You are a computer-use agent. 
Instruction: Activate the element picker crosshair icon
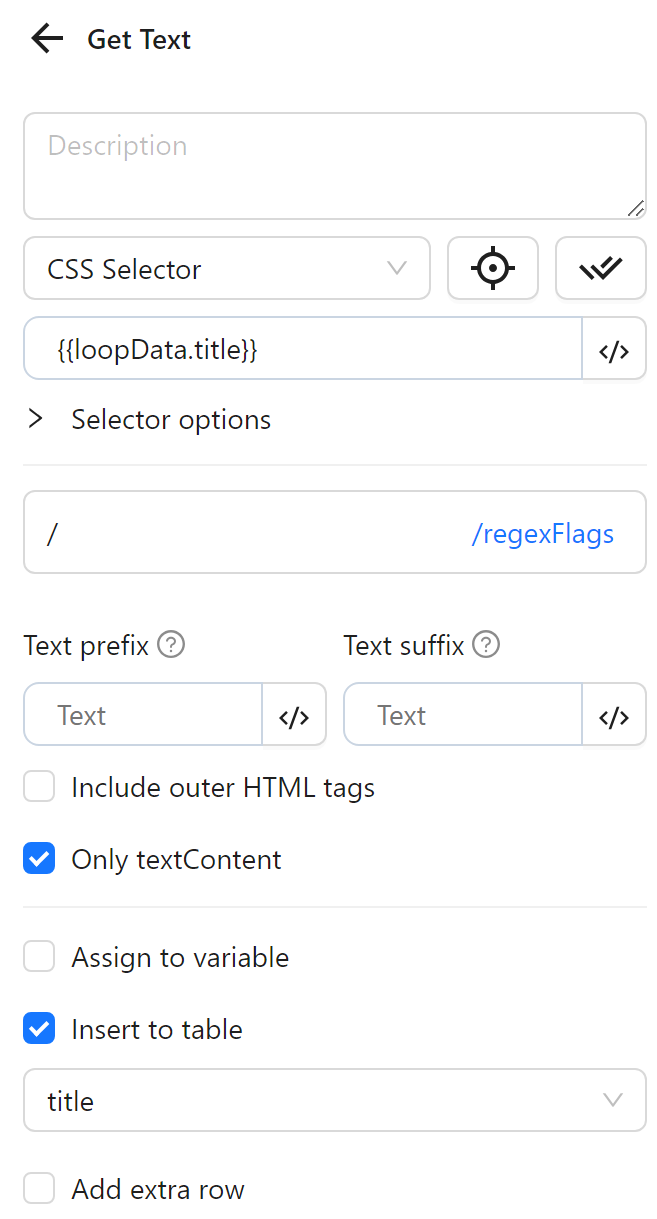pos(492,268)
